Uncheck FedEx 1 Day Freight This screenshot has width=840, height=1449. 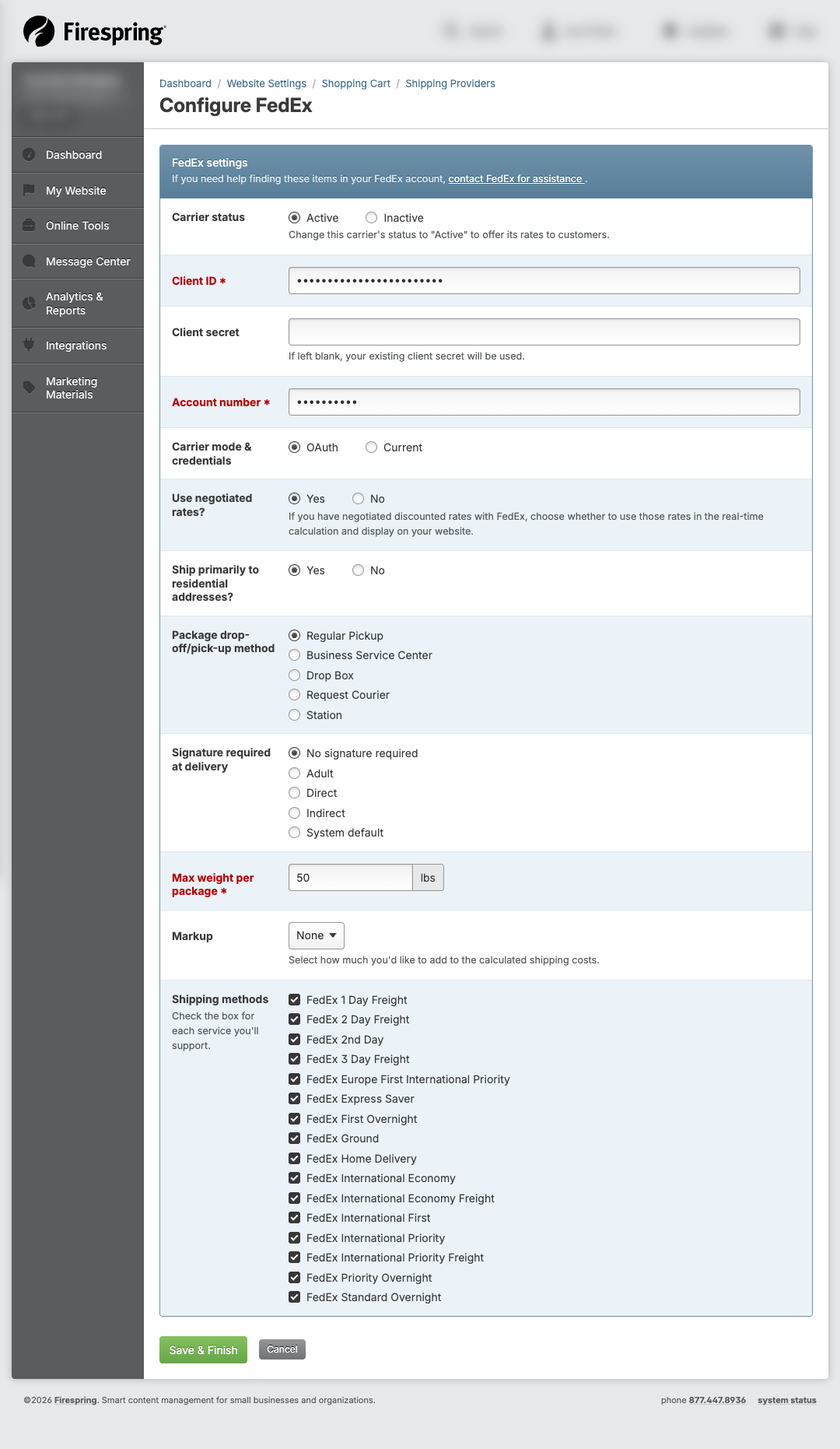(x=294, y=1000)
